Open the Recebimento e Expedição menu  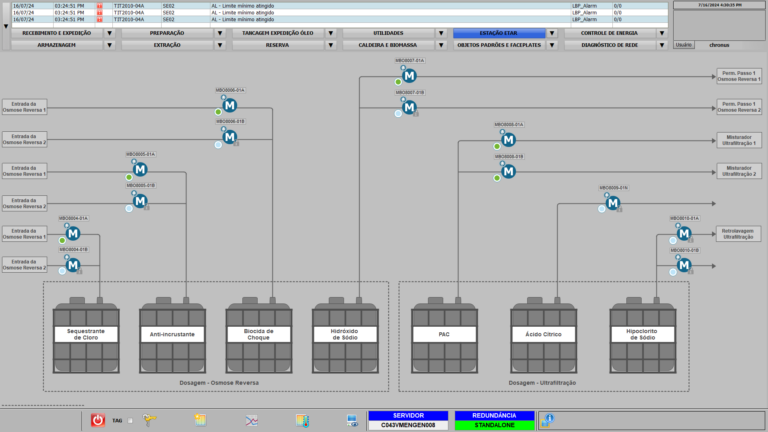(57, 33)
